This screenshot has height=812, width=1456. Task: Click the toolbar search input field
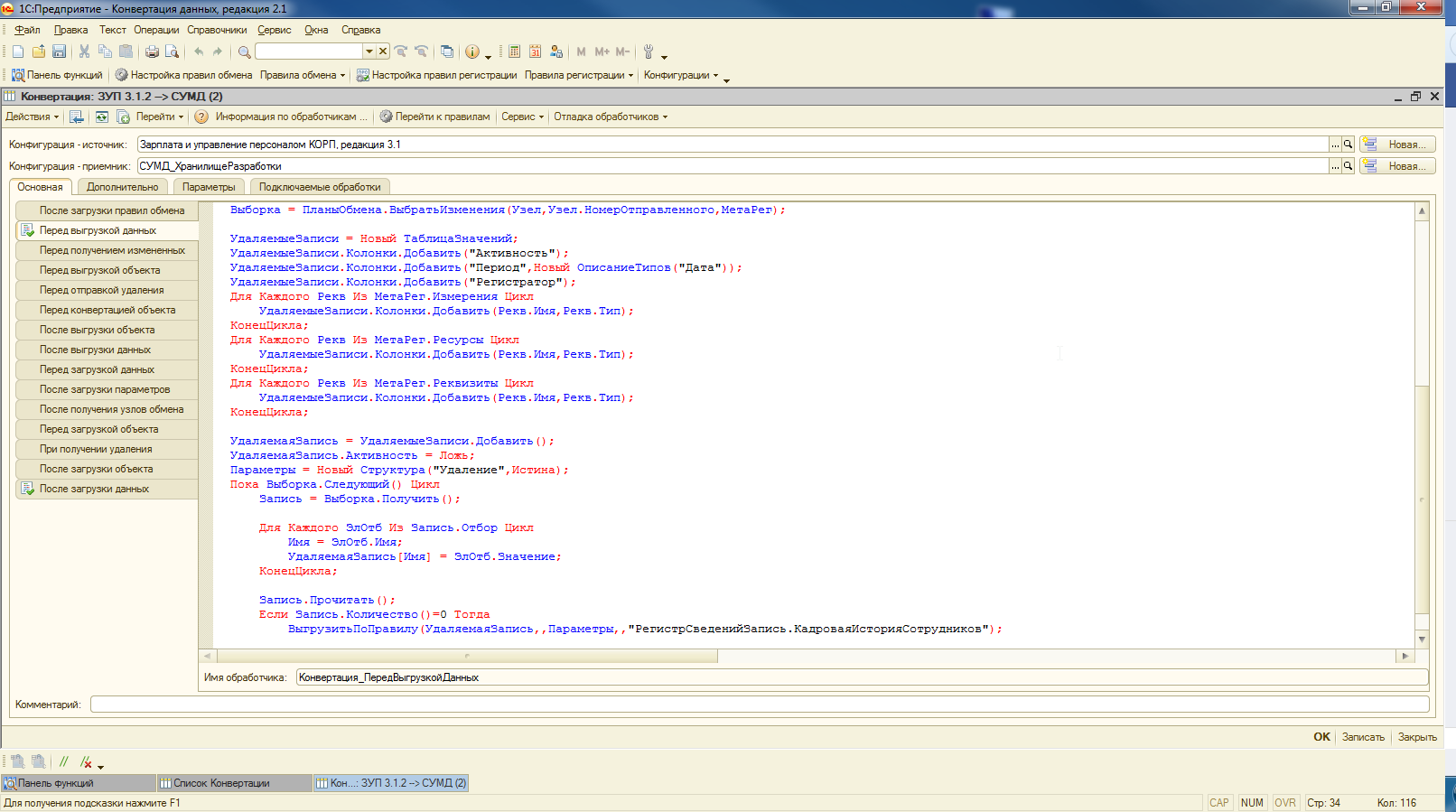[309, 51]
